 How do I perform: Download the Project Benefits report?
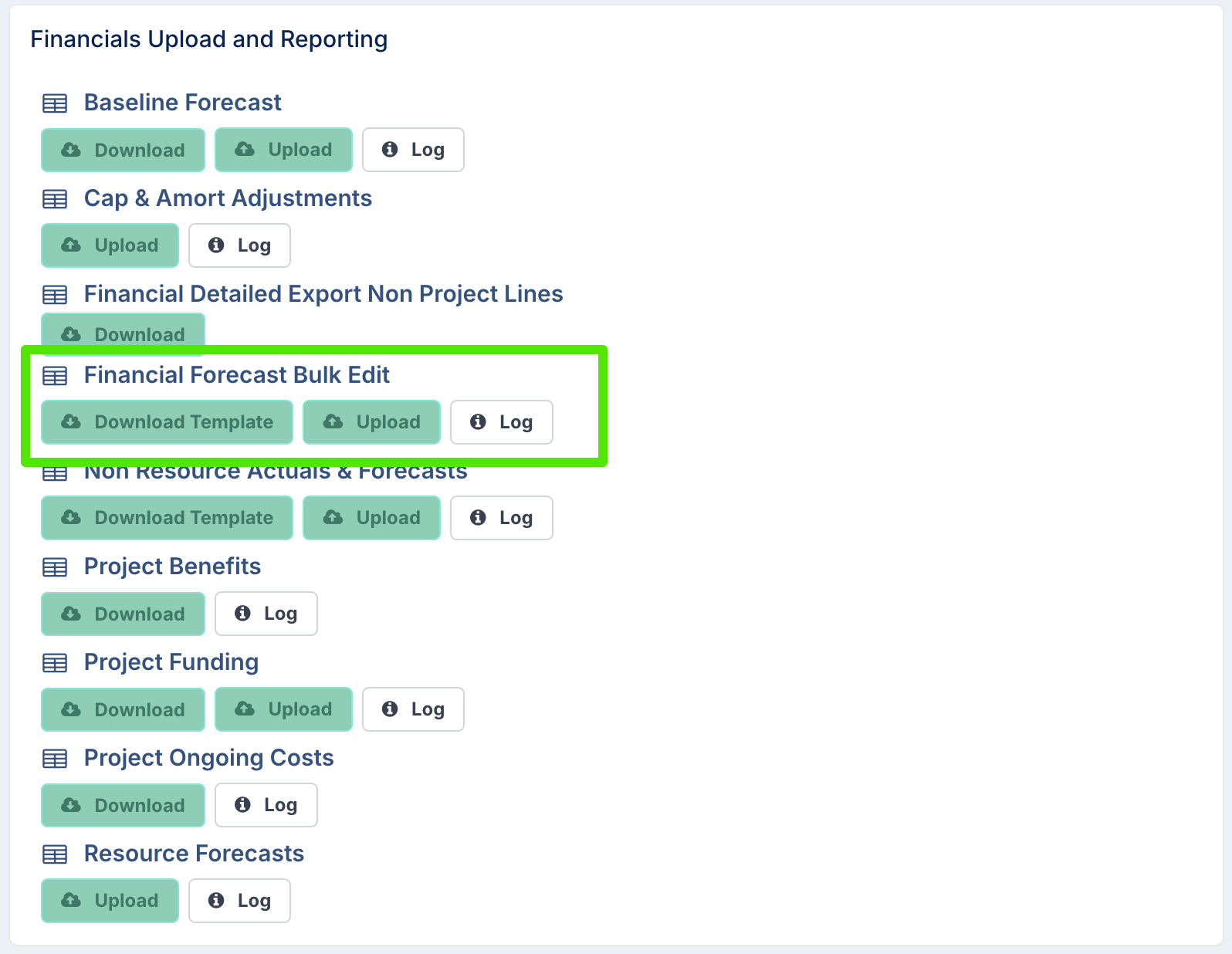[123, 614]
